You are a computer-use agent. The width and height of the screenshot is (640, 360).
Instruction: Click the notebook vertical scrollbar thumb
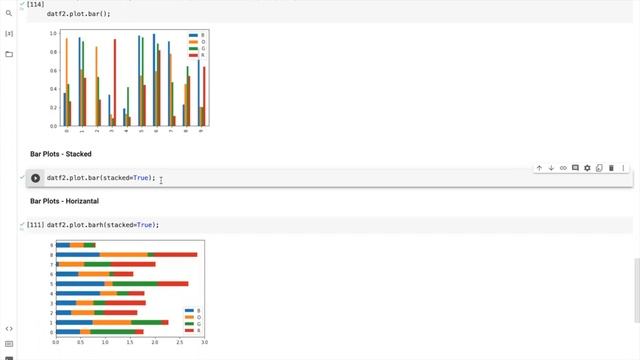[x=637, y=290]
